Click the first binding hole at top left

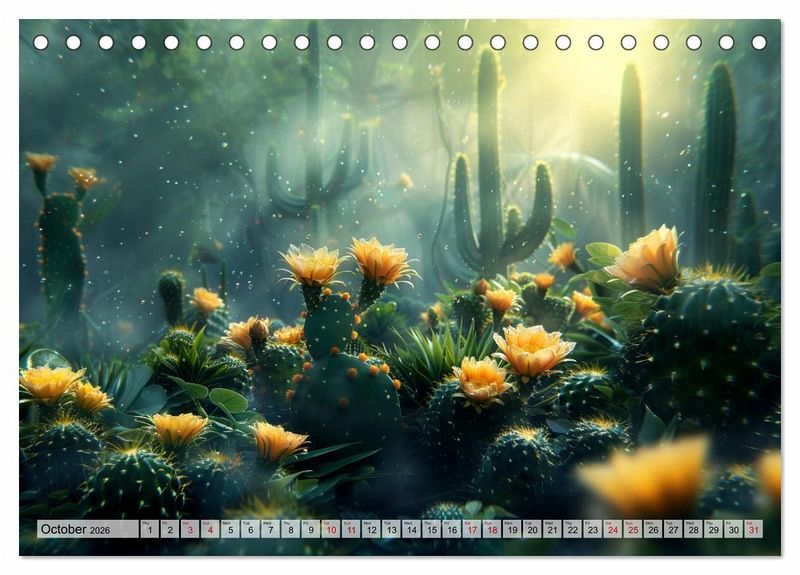click(41, 43)
